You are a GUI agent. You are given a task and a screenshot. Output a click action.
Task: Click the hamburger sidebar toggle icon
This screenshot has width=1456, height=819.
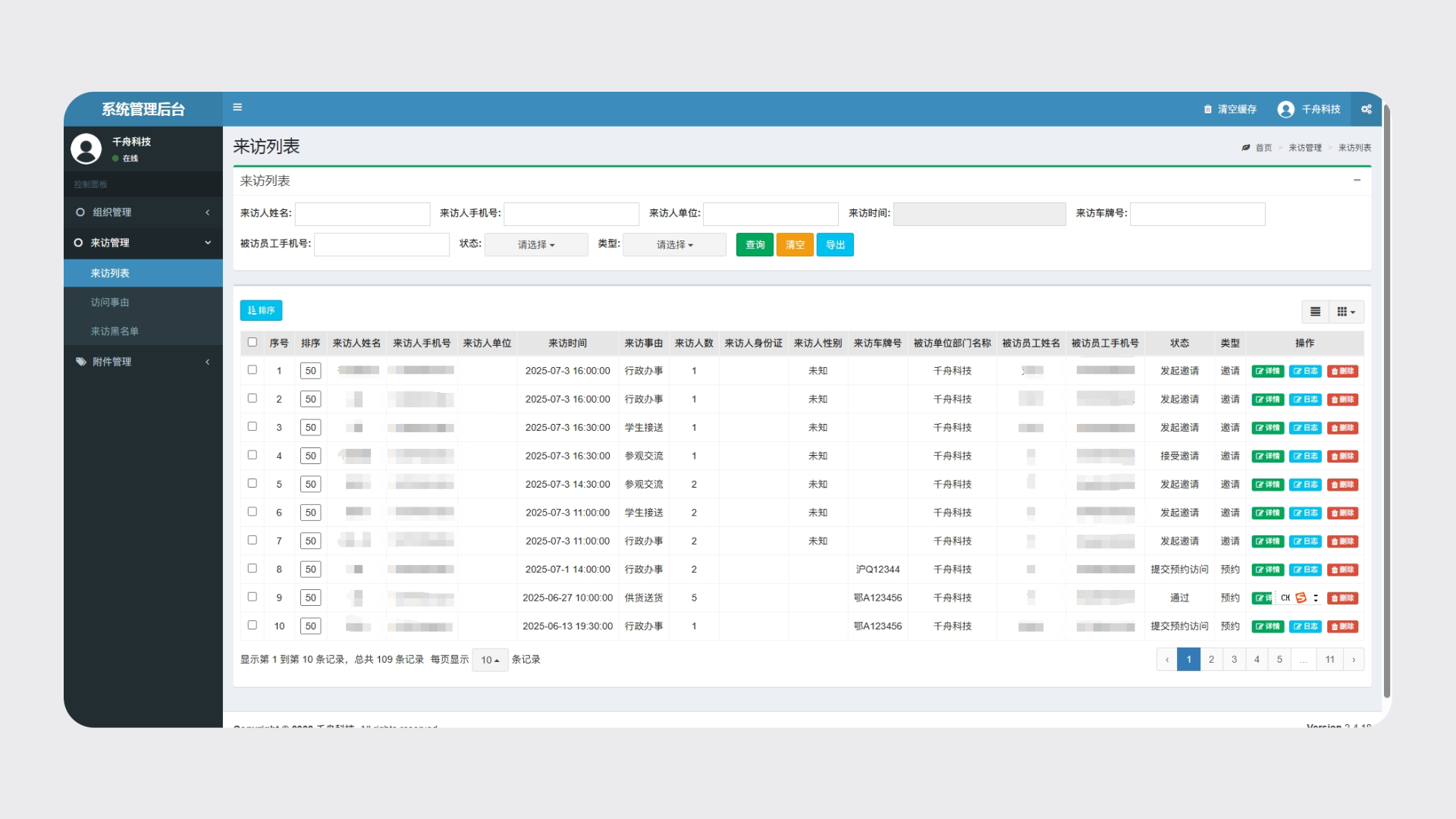point(237,107)
